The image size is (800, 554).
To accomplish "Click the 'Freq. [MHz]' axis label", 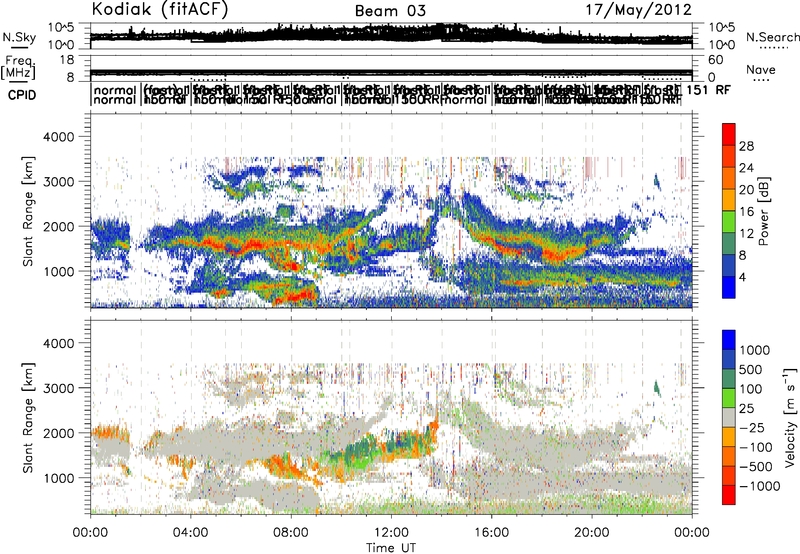I will coord(18,67).
